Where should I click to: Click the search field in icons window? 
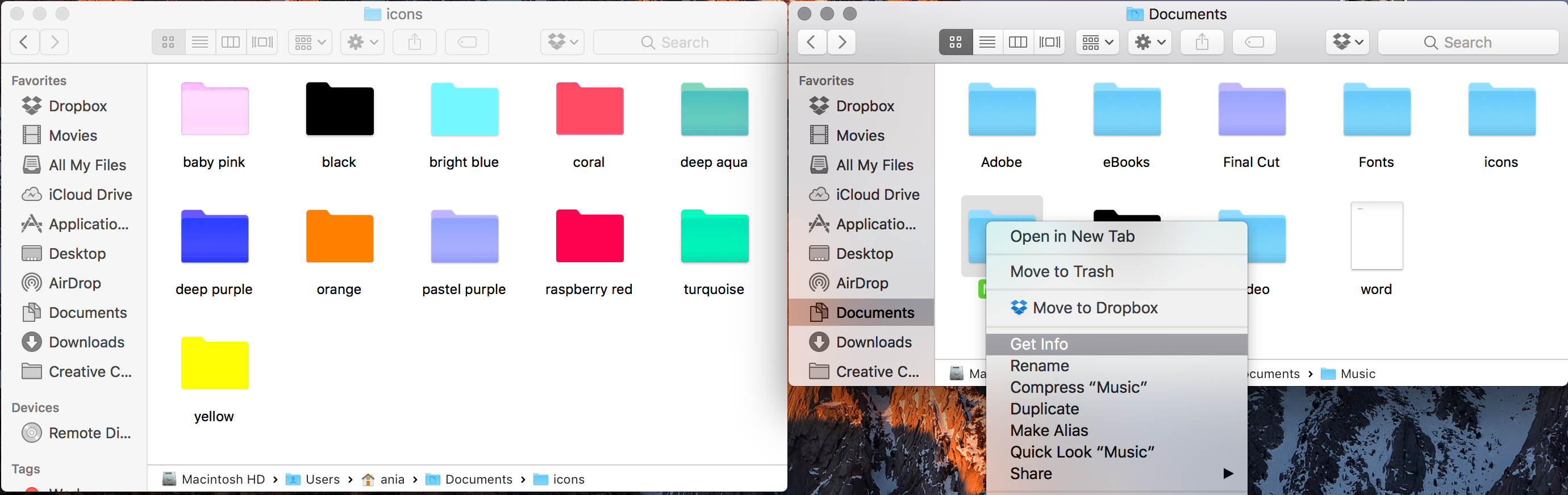tap(685, 42)
